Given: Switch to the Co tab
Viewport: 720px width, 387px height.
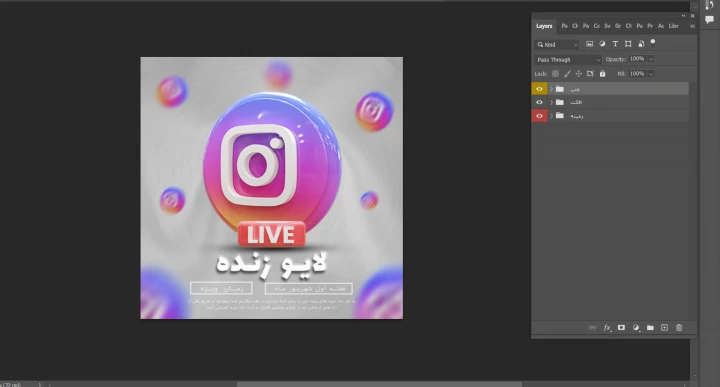Looking at the screenshot, I should click(x=596, y=26).
